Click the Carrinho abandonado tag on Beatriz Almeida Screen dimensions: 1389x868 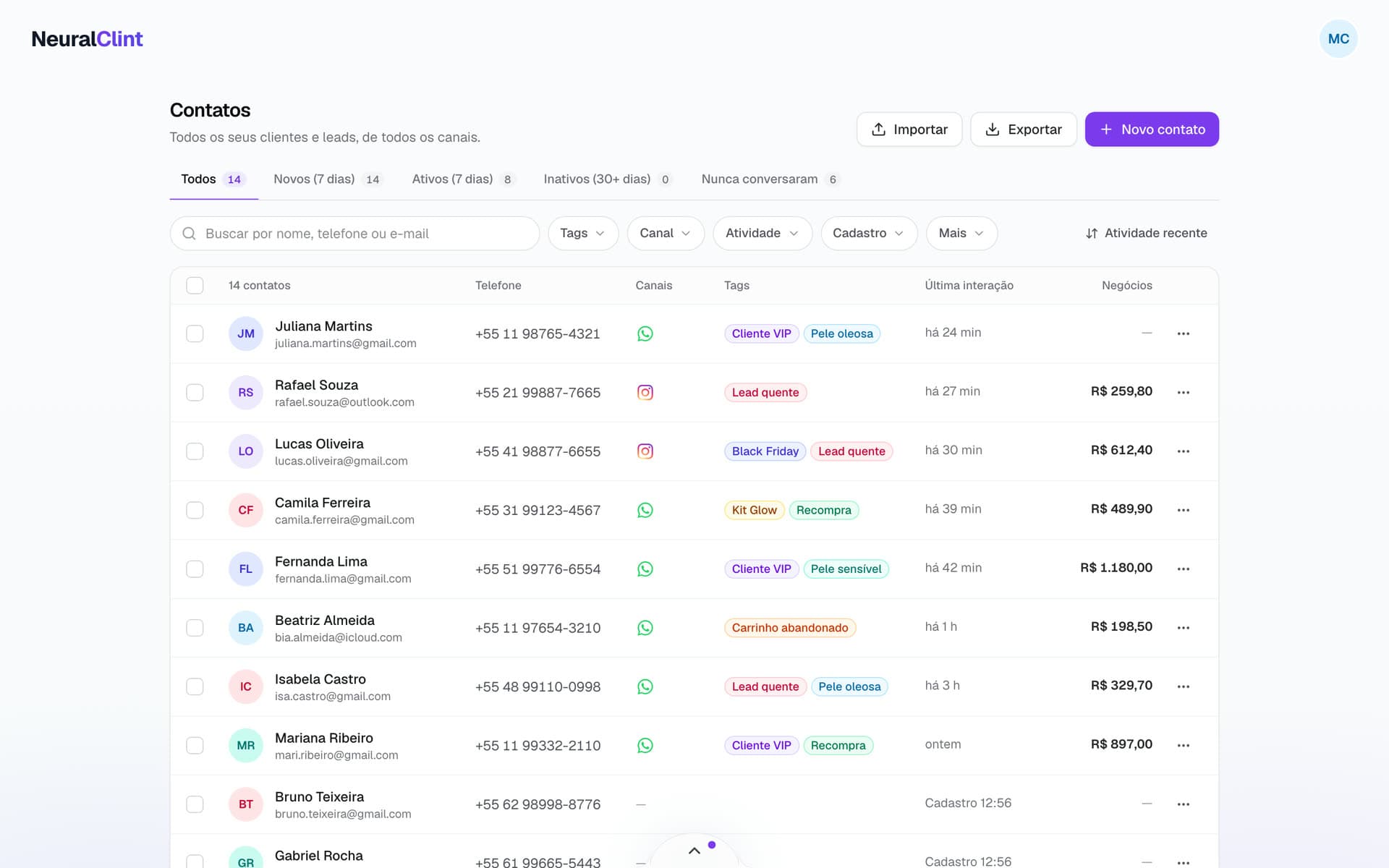[x=790, y=628]
